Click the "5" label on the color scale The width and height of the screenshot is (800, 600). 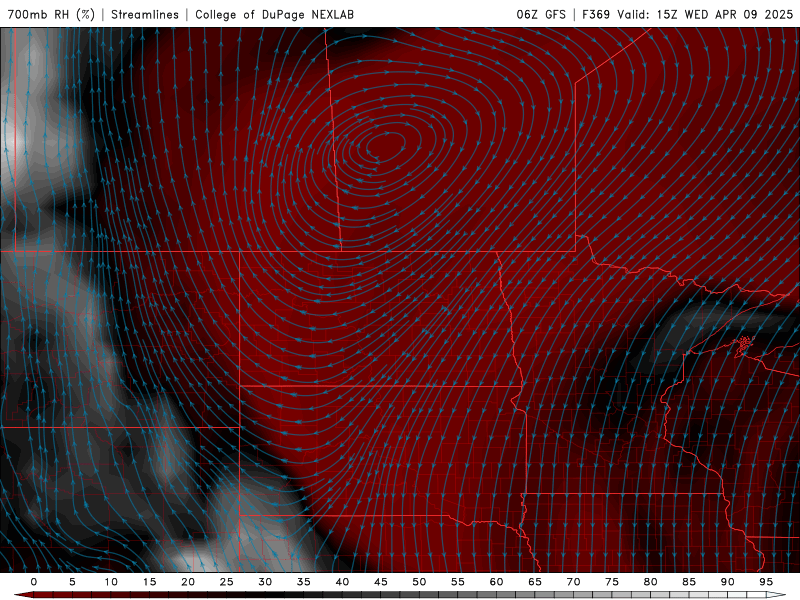coord(72,582)
